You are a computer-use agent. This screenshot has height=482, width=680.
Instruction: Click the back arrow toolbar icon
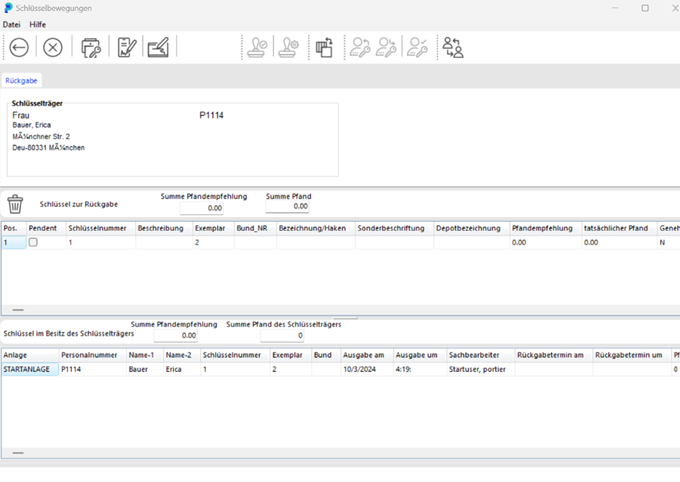(19, 47)
